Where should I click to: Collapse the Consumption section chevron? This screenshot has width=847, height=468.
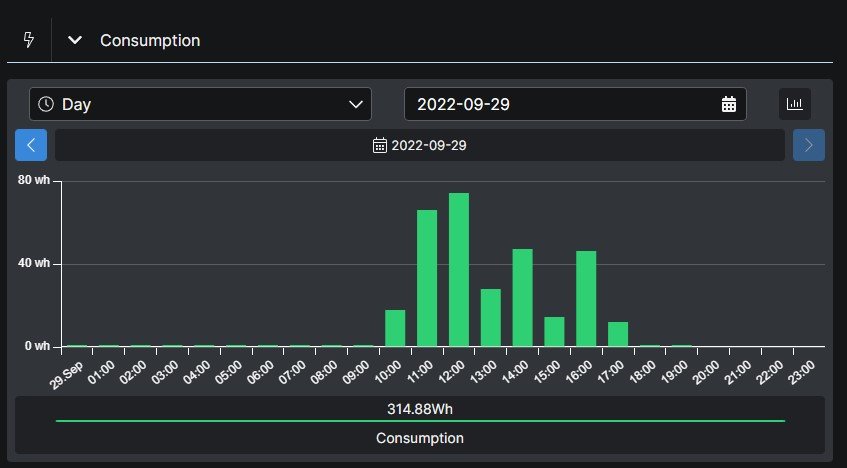[x=75, y=40]
